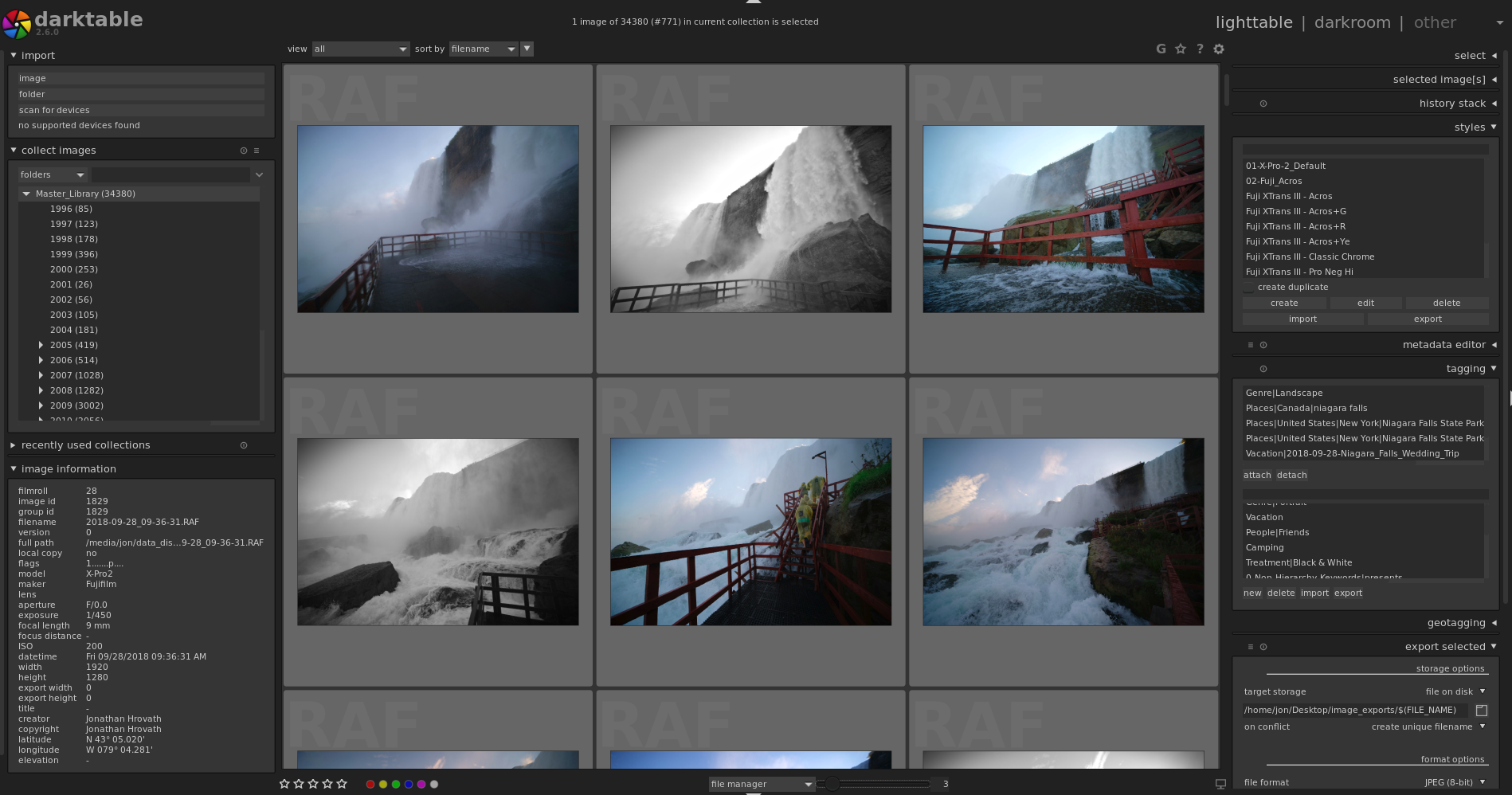1512x795 pixels.
Task: Open metadata editor presets menu icon
Action: click(1251, 345)
